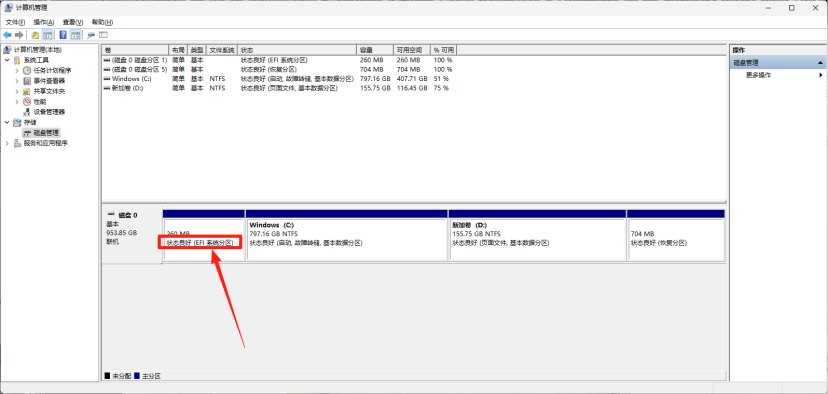Select the 704 MB recovery partition block
The image size is (828, 394).
(676, 240)
